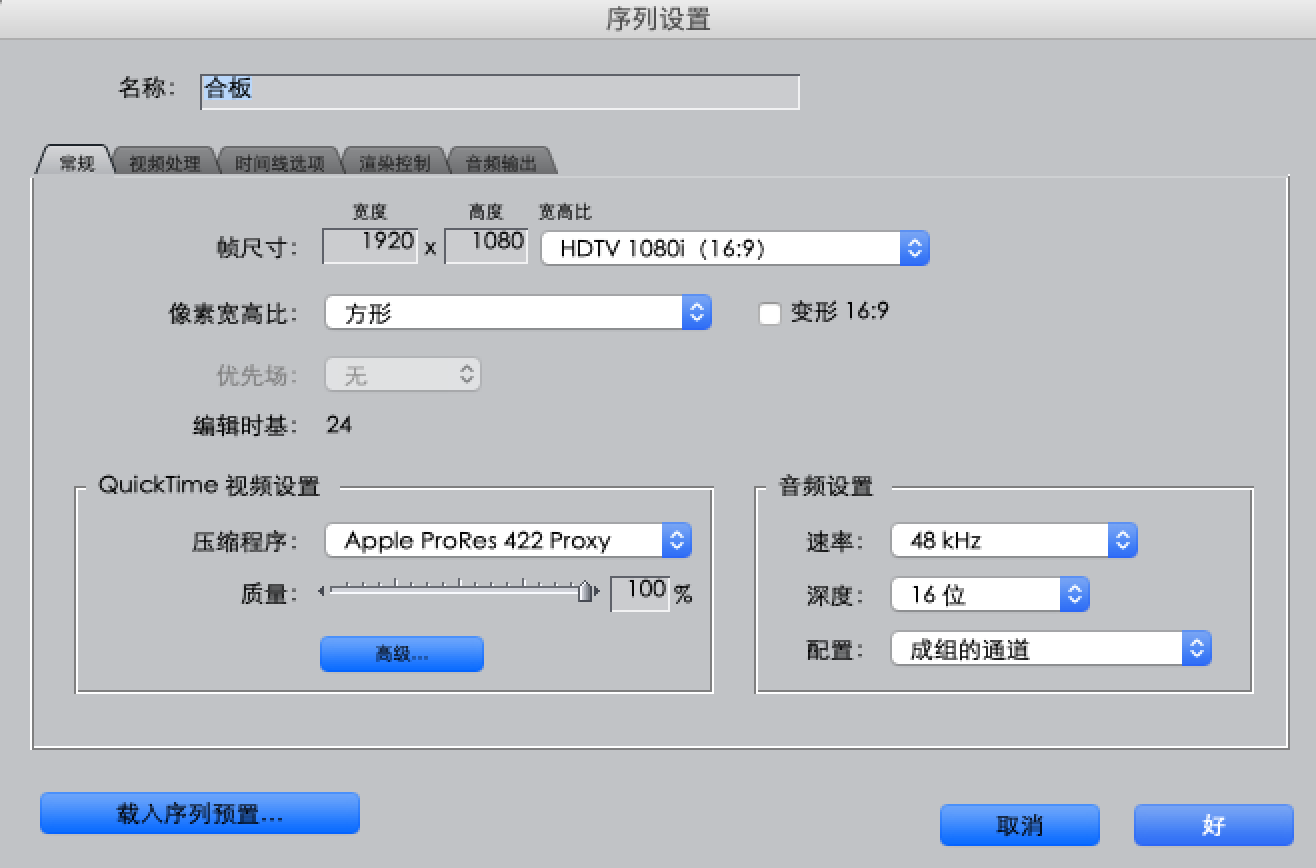Confirm settings with the 好 button

click(x=1213, y=825)
